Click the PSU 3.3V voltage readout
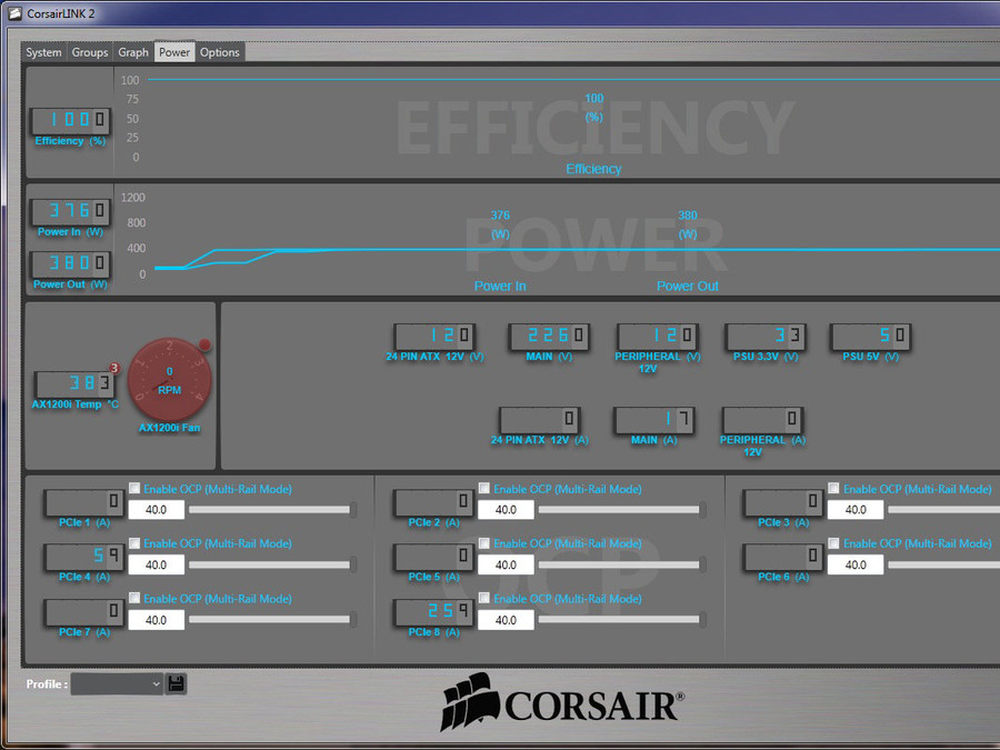This screenshot has height=750, width=1000. click(765, 336)
